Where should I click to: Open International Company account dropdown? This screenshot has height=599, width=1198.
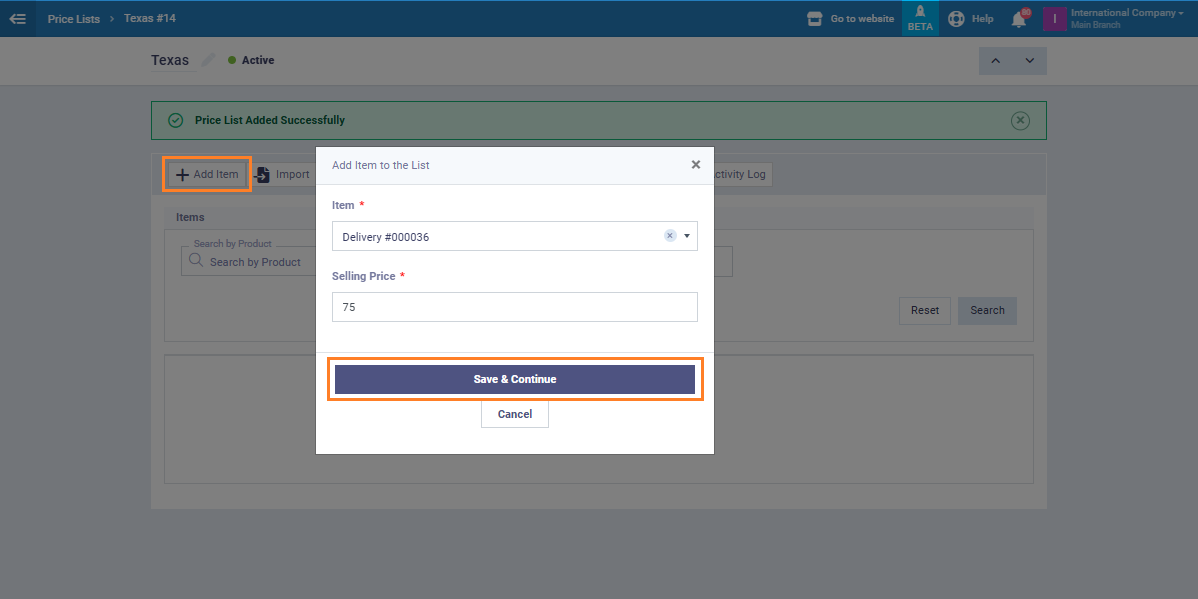(x=1125, y=18)
